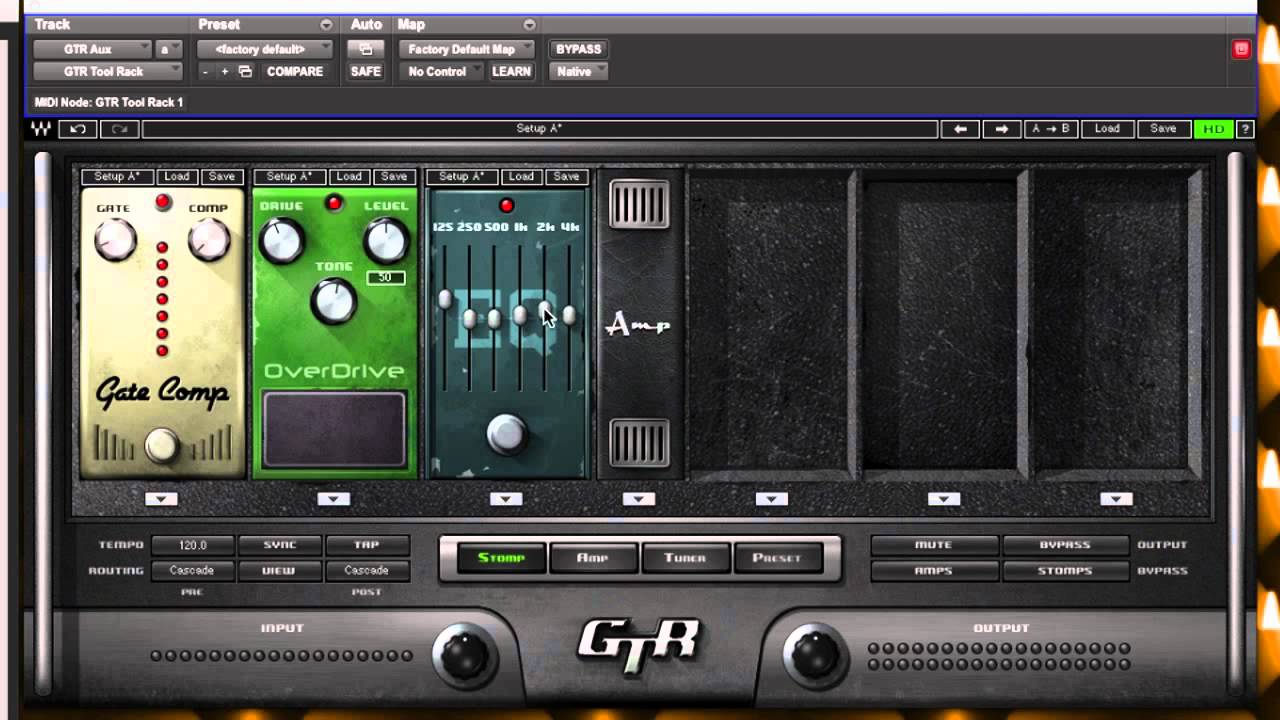
Task: Select previous preset with minus button
Action: tap(205, 72)
